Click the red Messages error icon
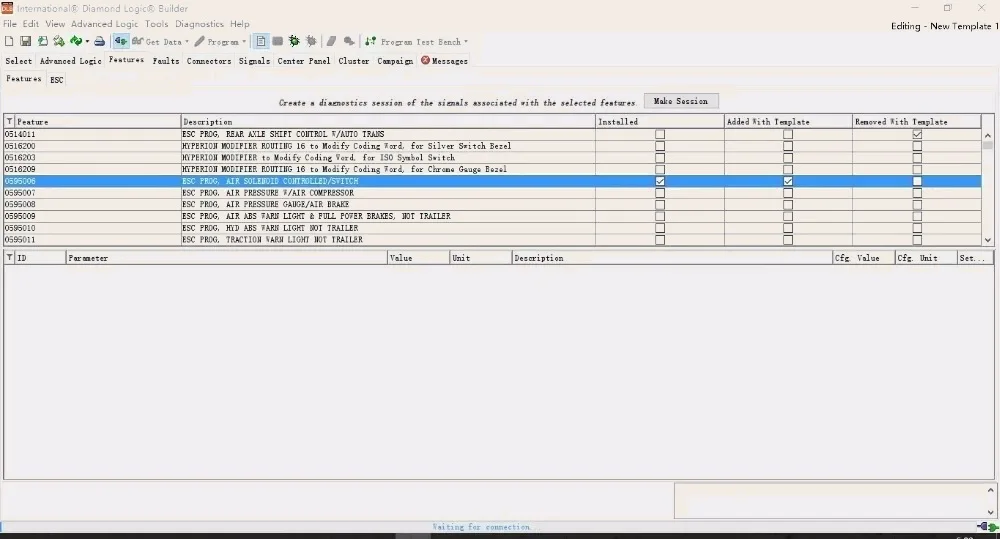The image size is (1000, 539). point(425,61)
